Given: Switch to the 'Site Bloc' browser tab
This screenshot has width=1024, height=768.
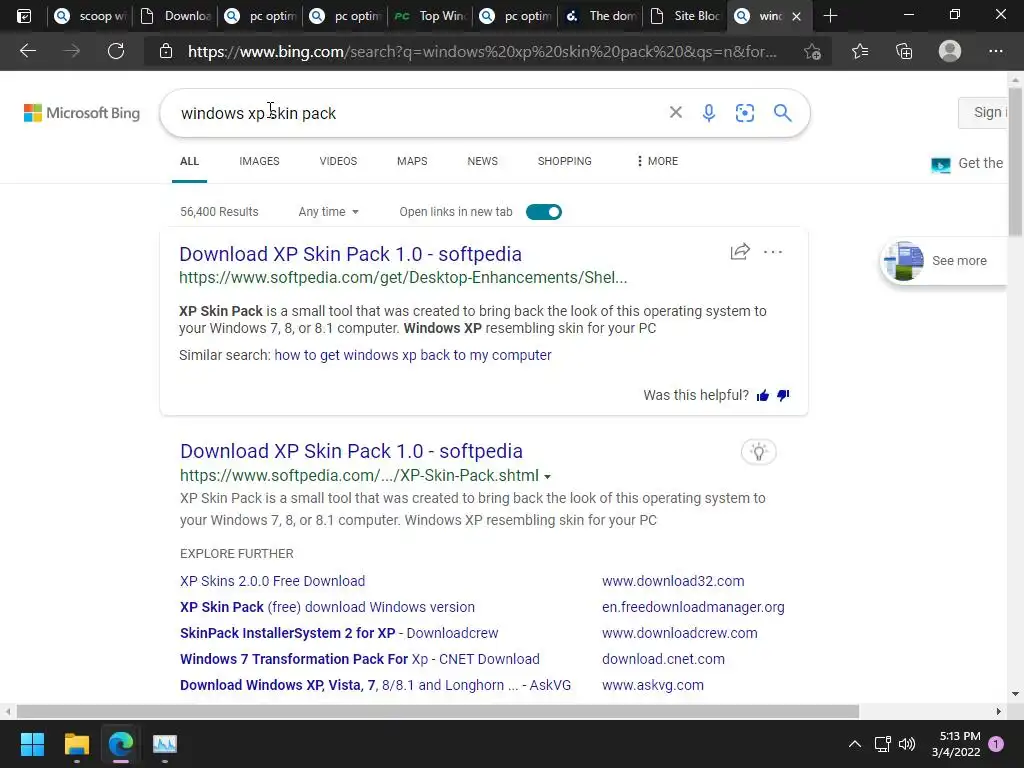Looking at the screenshot, I should (685, 16).
